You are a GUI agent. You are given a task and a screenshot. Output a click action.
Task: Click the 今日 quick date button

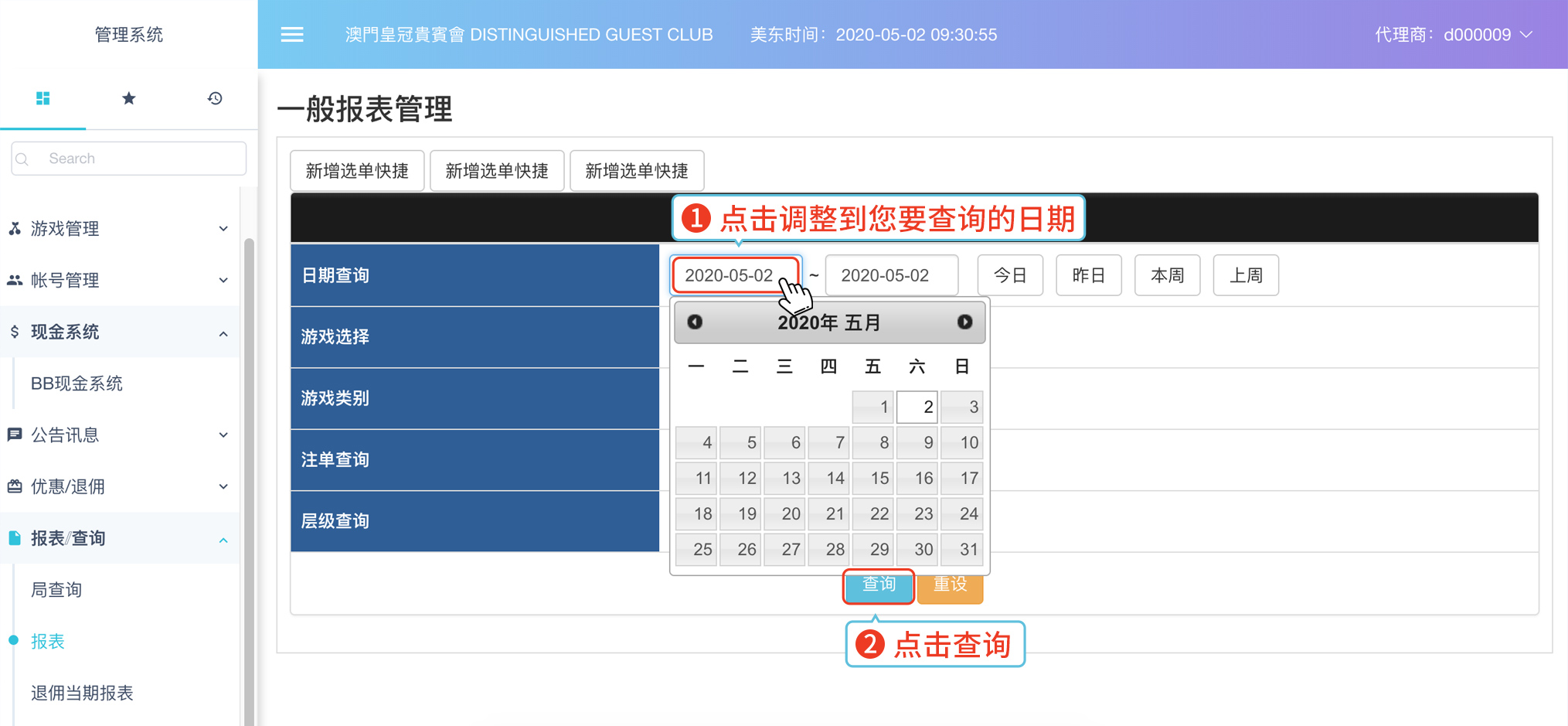coord(1010,275)
